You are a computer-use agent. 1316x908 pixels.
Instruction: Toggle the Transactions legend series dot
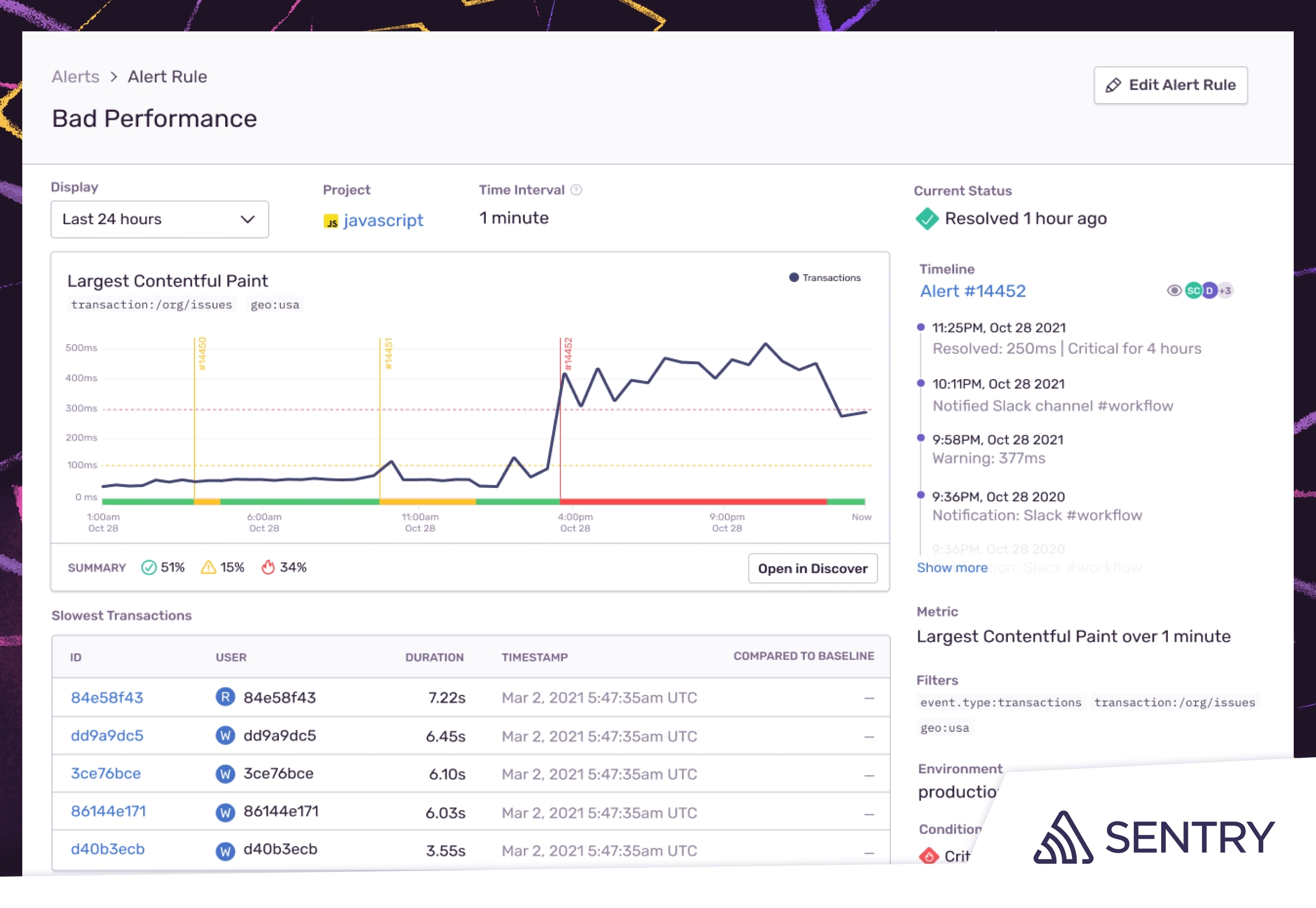[x=794, y=278]
